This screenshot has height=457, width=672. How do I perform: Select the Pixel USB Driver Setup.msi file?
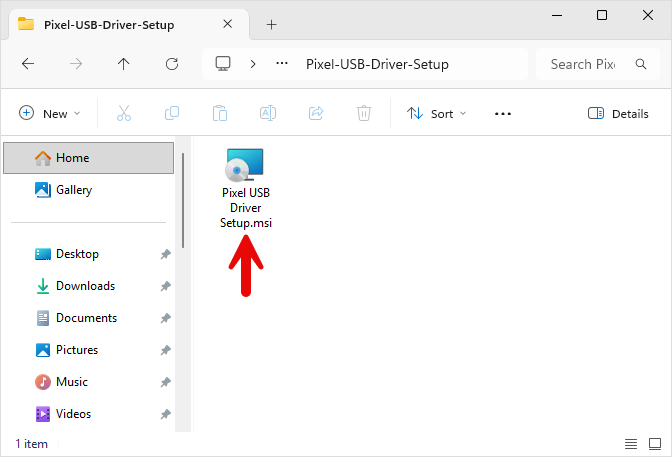tap(246, 189)
